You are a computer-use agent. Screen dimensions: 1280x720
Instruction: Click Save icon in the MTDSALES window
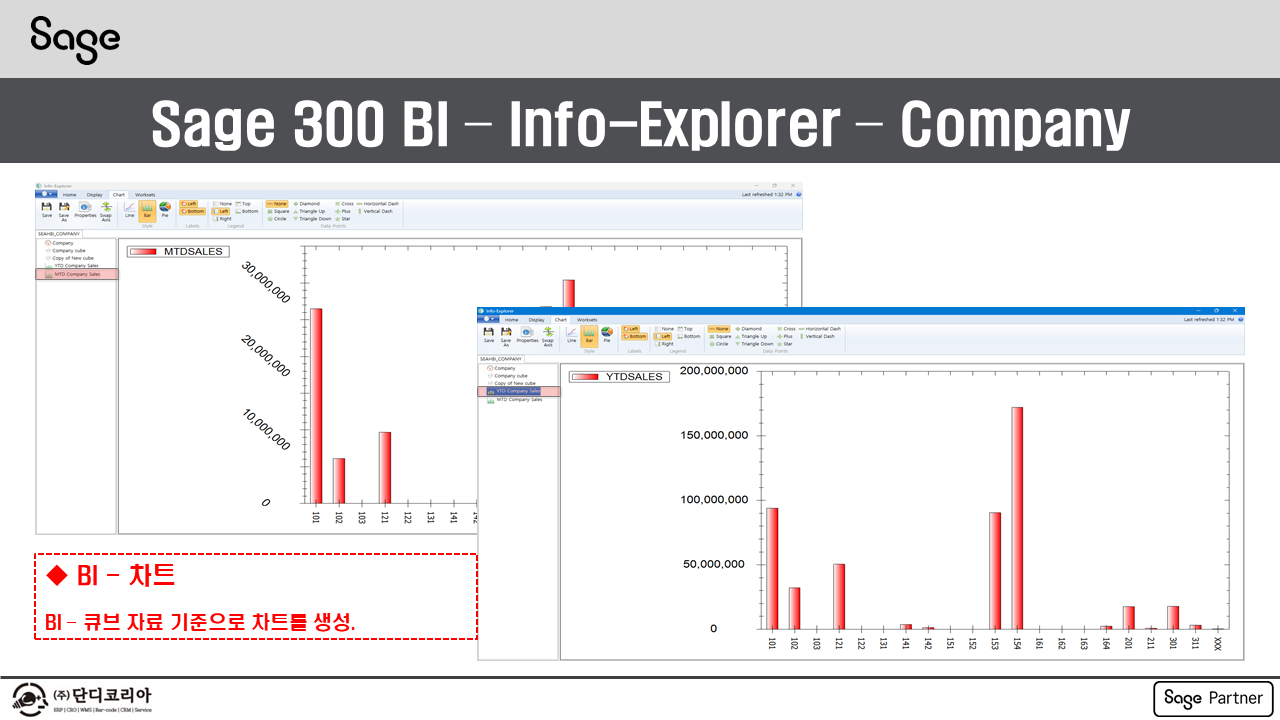pyautogui.click(x=47, y=209)
